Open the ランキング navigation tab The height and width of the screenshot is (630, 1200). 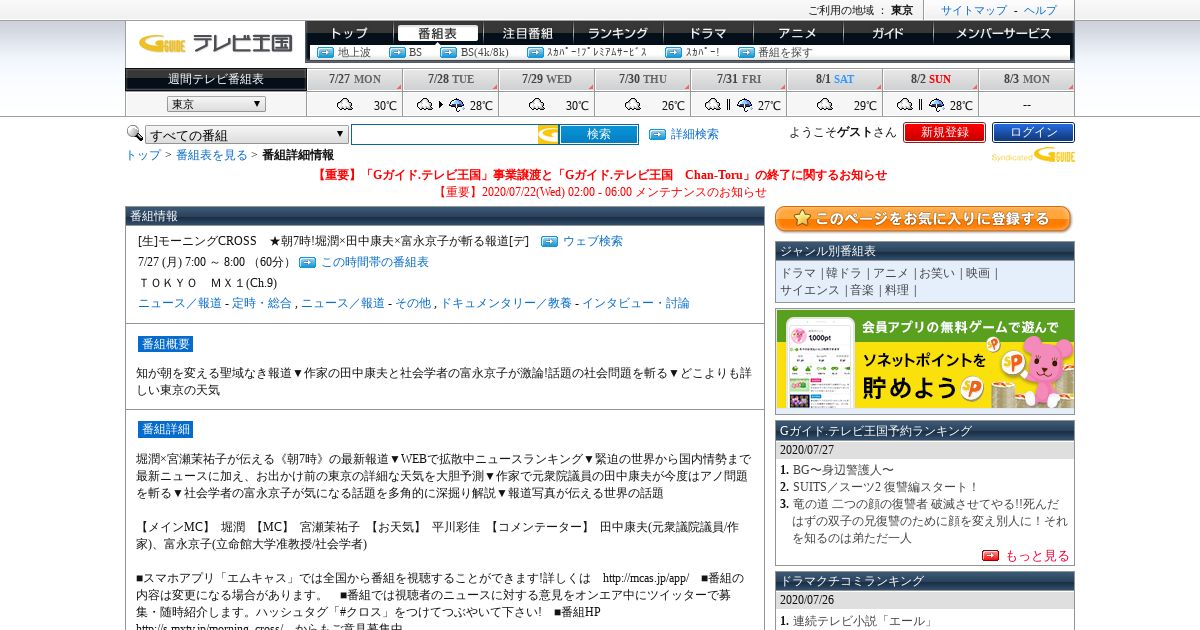pyautogui.click(x=618, y=33)
